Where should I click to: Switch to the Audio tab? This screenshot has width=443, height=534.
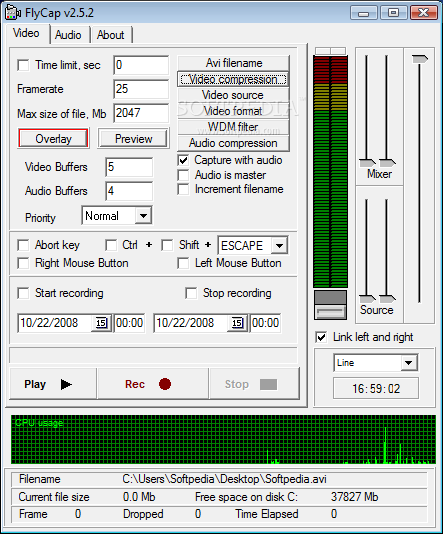pos(68,35)
